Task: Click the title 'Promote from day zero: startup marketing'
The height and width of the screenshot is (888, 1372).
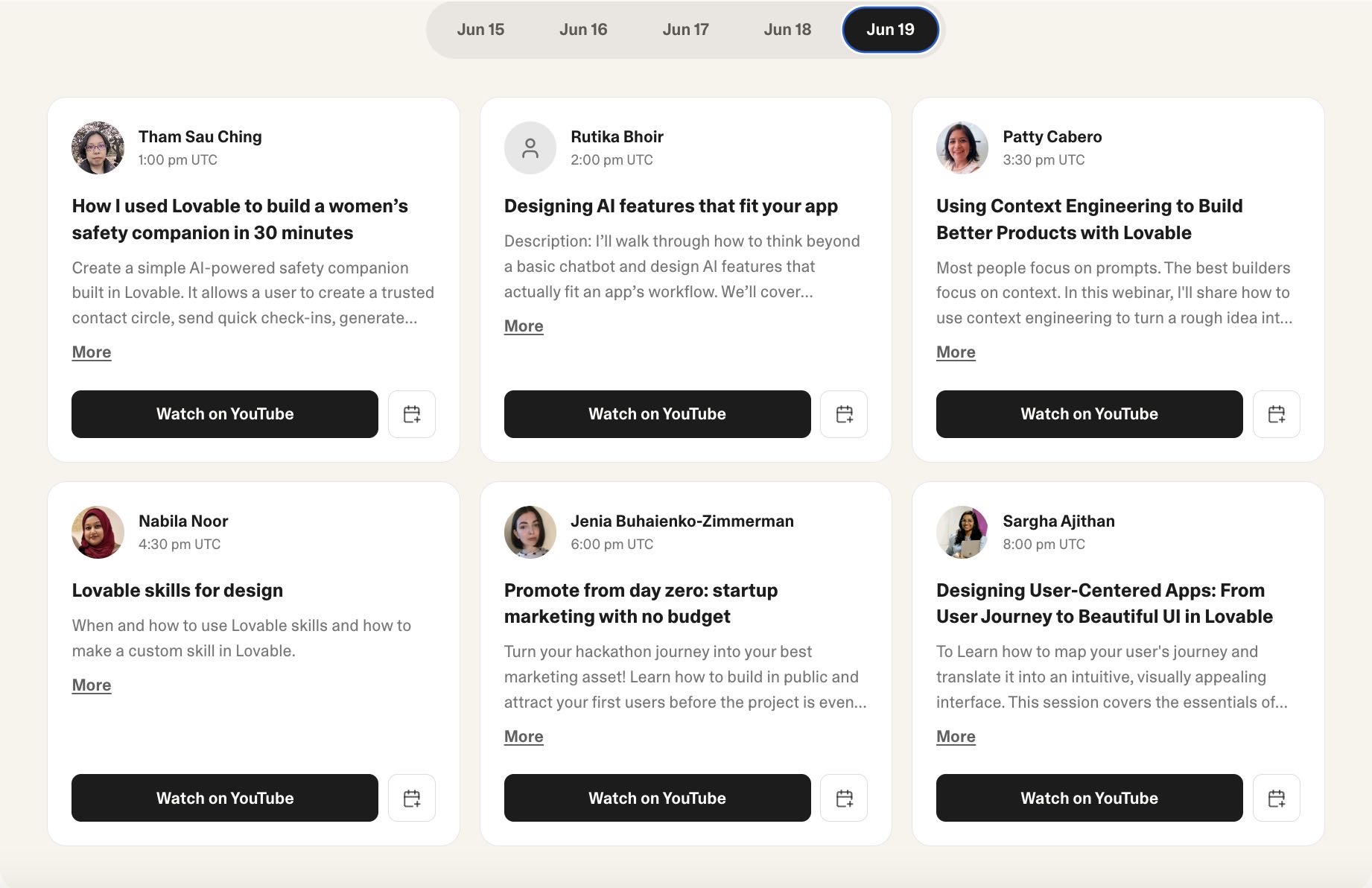Action: [x=641, y=603]
